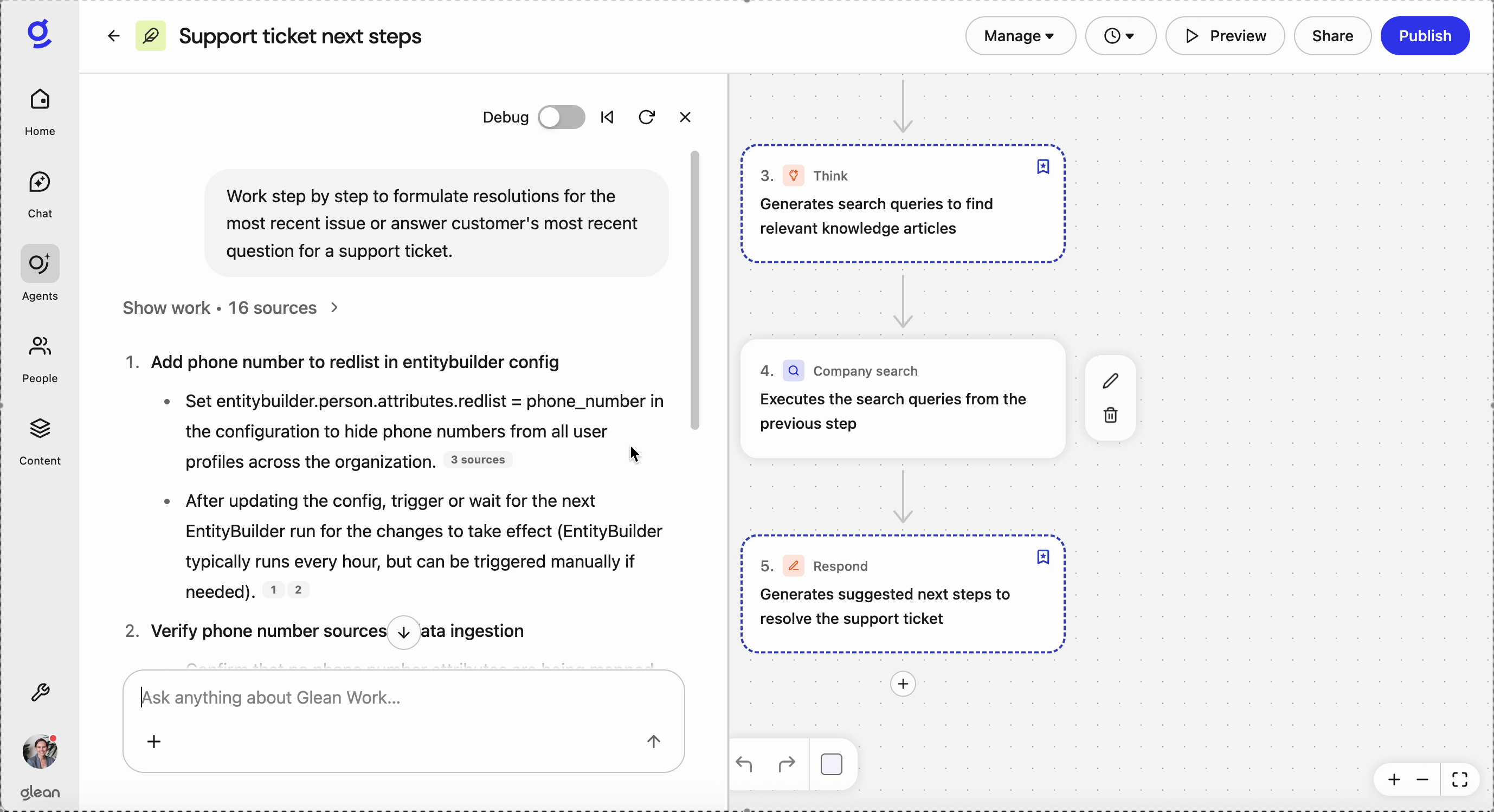The width and height of the screenshot is (1494, 812).
Task: Delete the Company search step via trash icon
Action: tap(1110, 416)
